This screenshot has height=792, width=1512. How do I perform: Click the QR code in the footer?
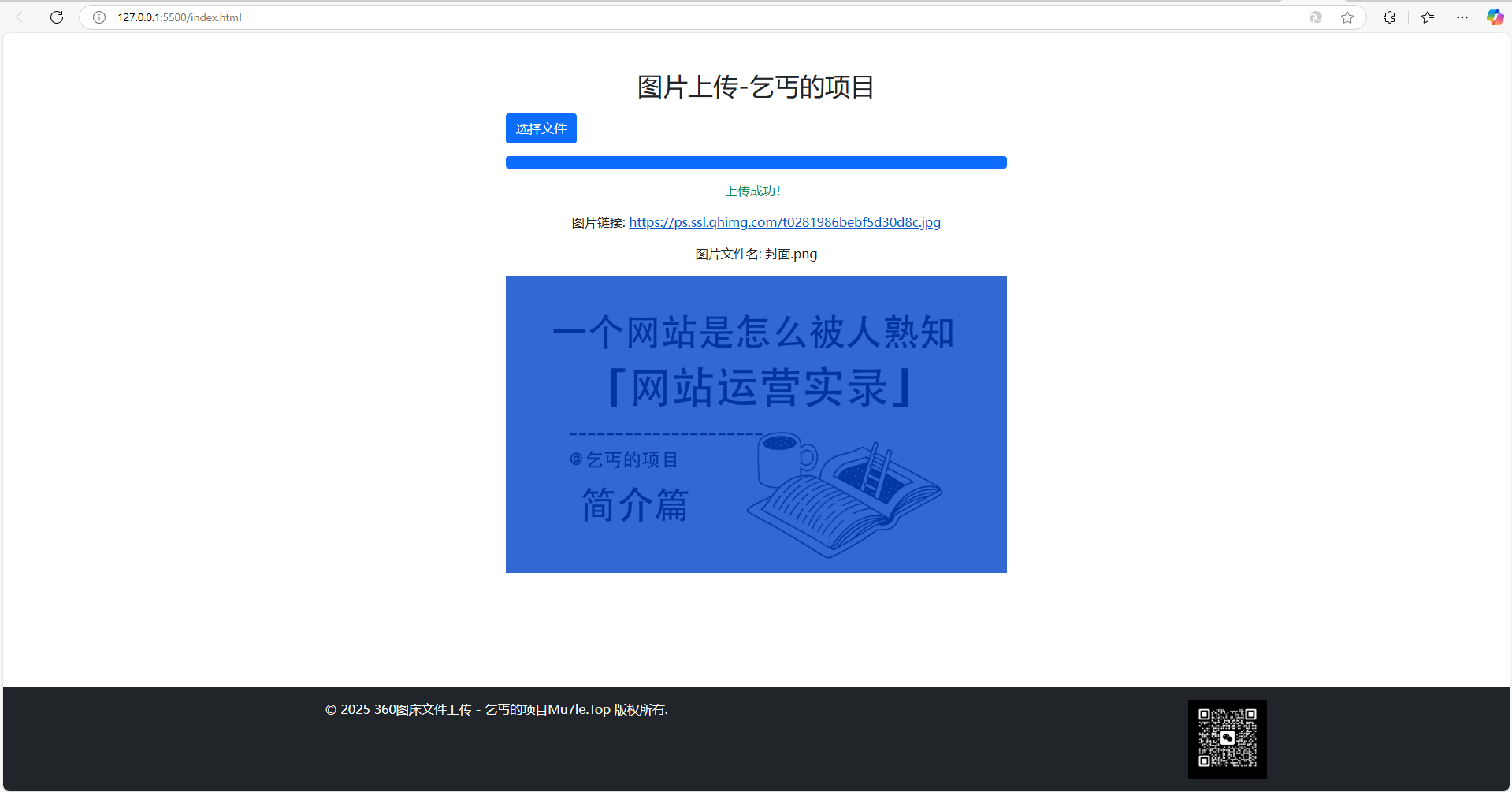[x=1227, y=738]
